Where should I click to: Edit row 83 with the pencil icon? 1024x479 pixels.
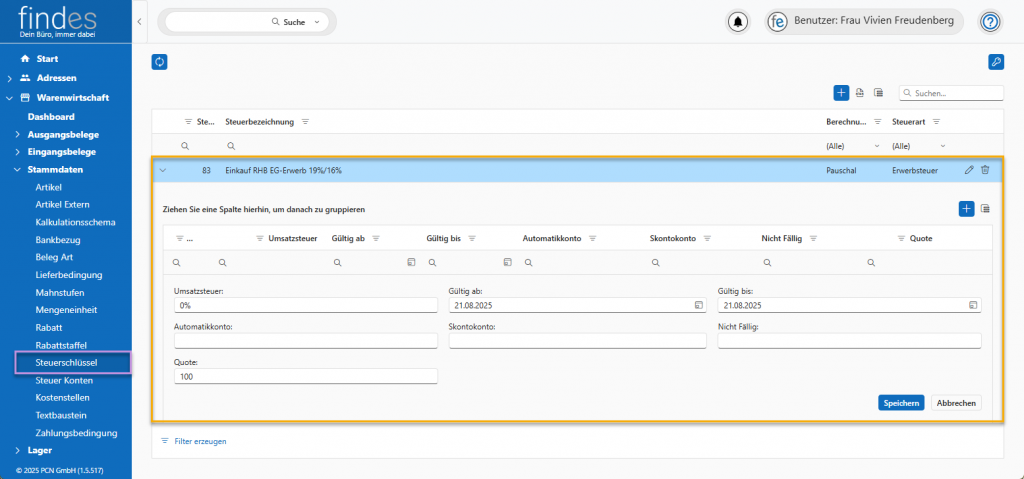tap(968, 170)
